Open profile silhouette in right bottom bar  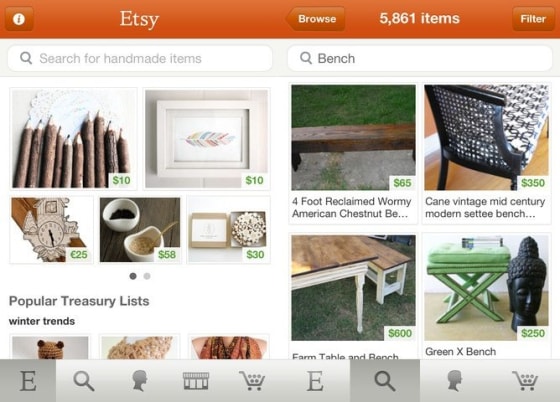[455, 381]
